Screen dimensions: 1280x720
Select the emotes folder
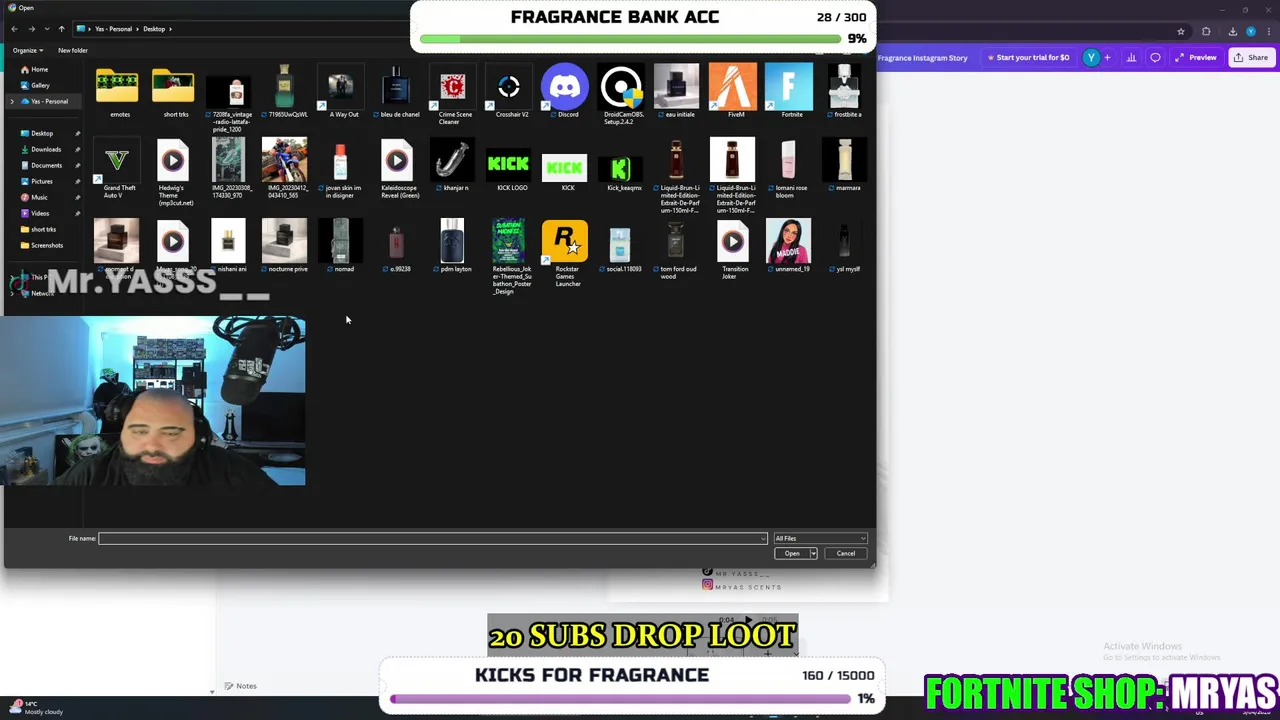tap(118, 92)
